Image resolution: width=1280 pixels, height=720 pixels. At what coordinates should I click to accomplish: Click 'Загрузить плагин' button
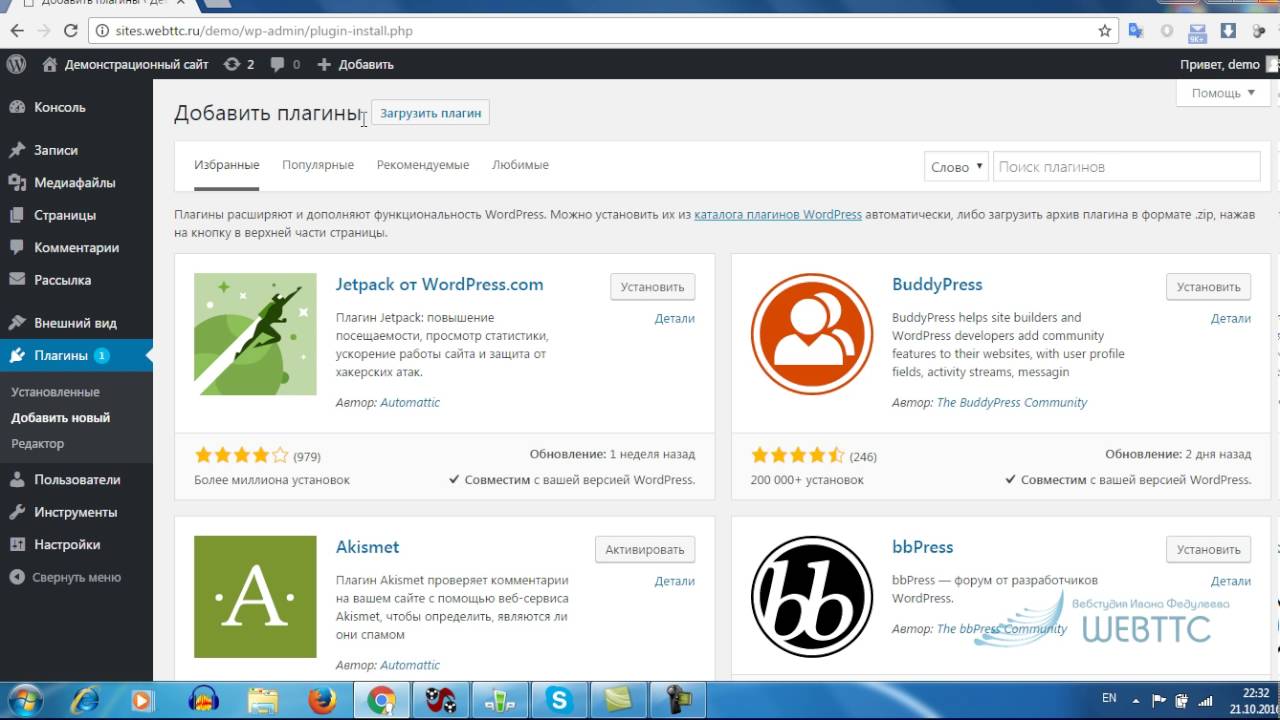pos(430,113)
